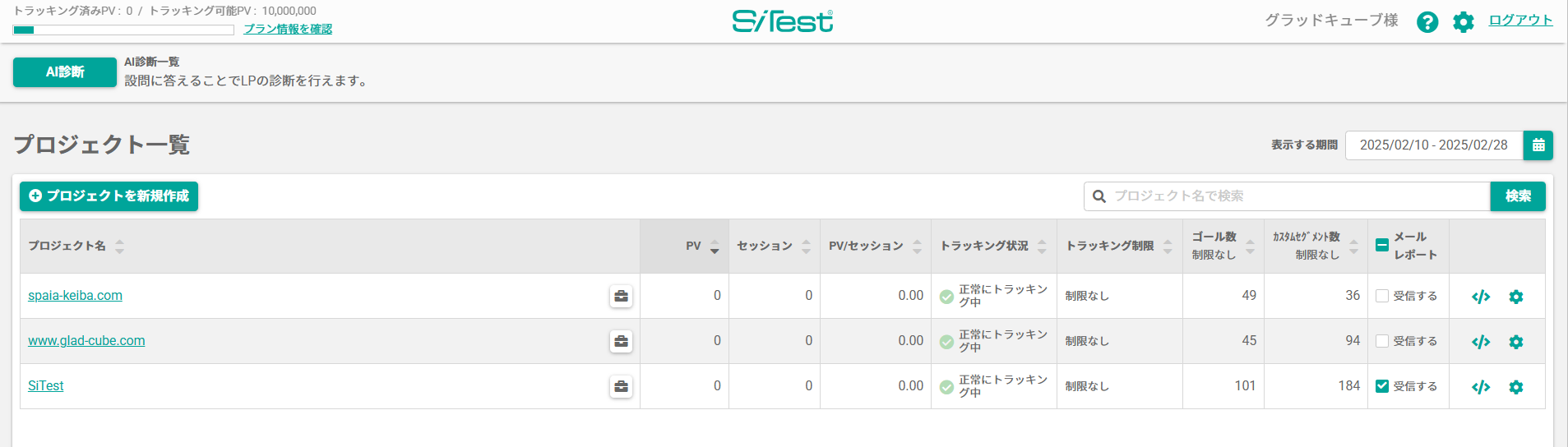Sort by PV column arrows

[715, 247]
